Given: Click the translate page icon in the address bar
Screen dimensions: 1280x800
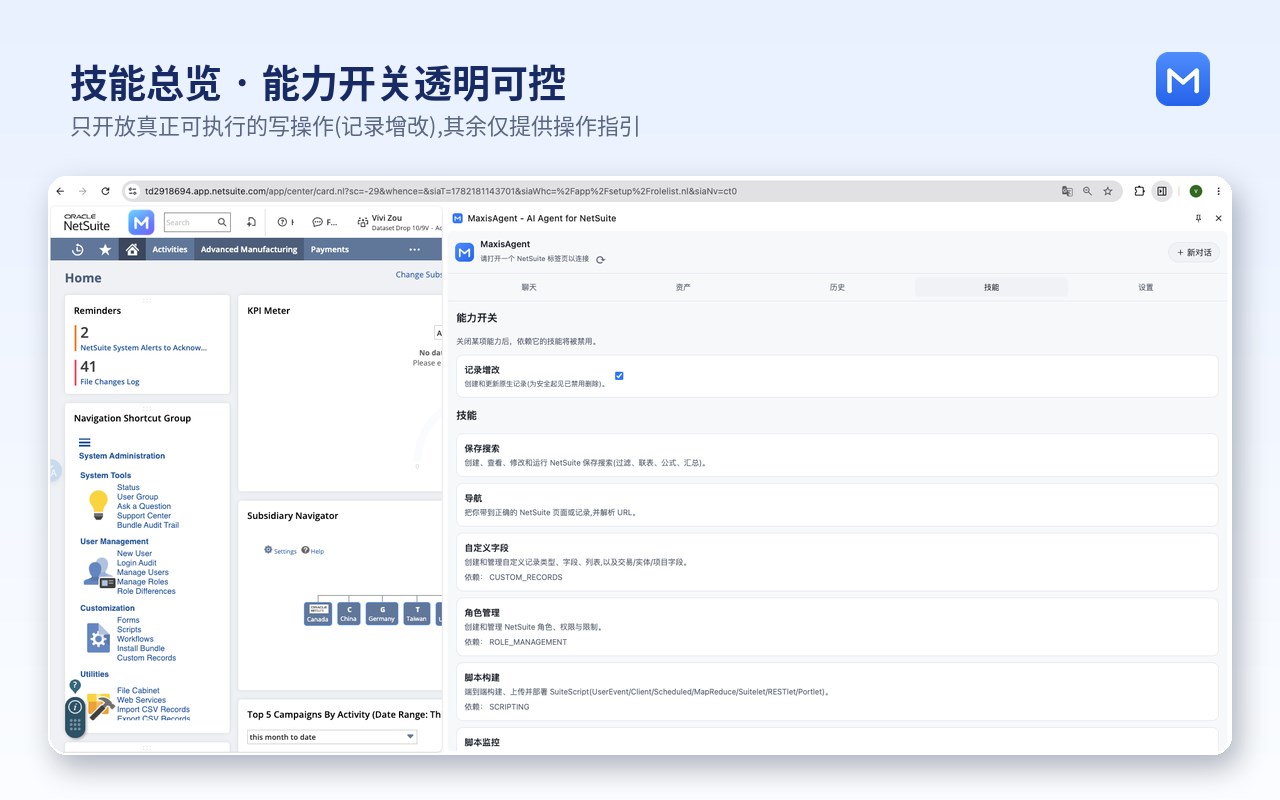Looking at the screenshot, I should (x=1067, y=191).
